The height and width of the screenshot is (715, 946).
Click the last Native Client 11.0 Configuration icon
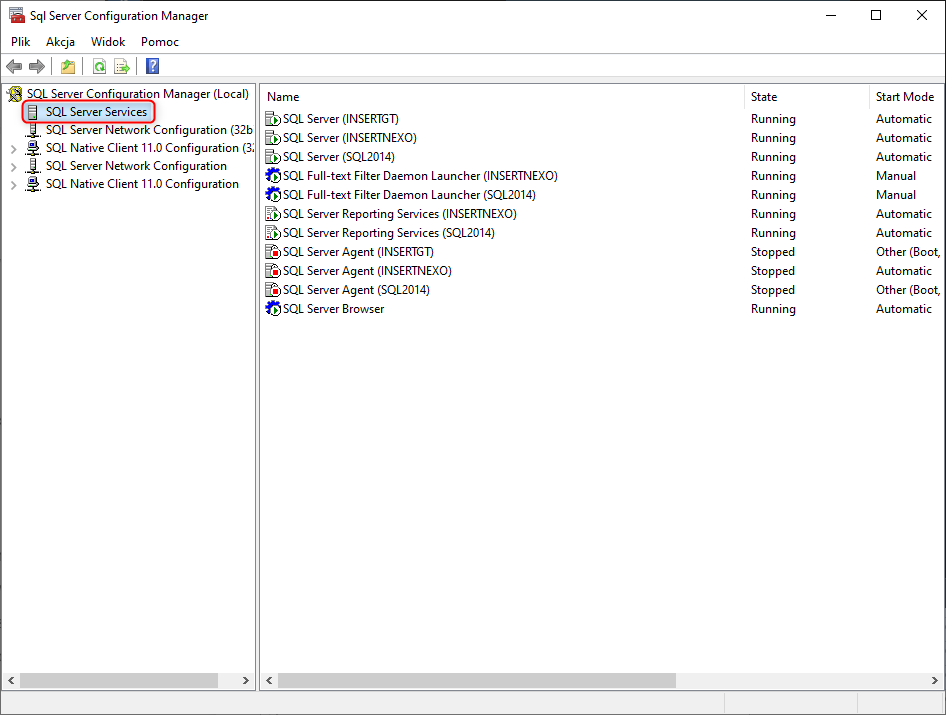33,184
